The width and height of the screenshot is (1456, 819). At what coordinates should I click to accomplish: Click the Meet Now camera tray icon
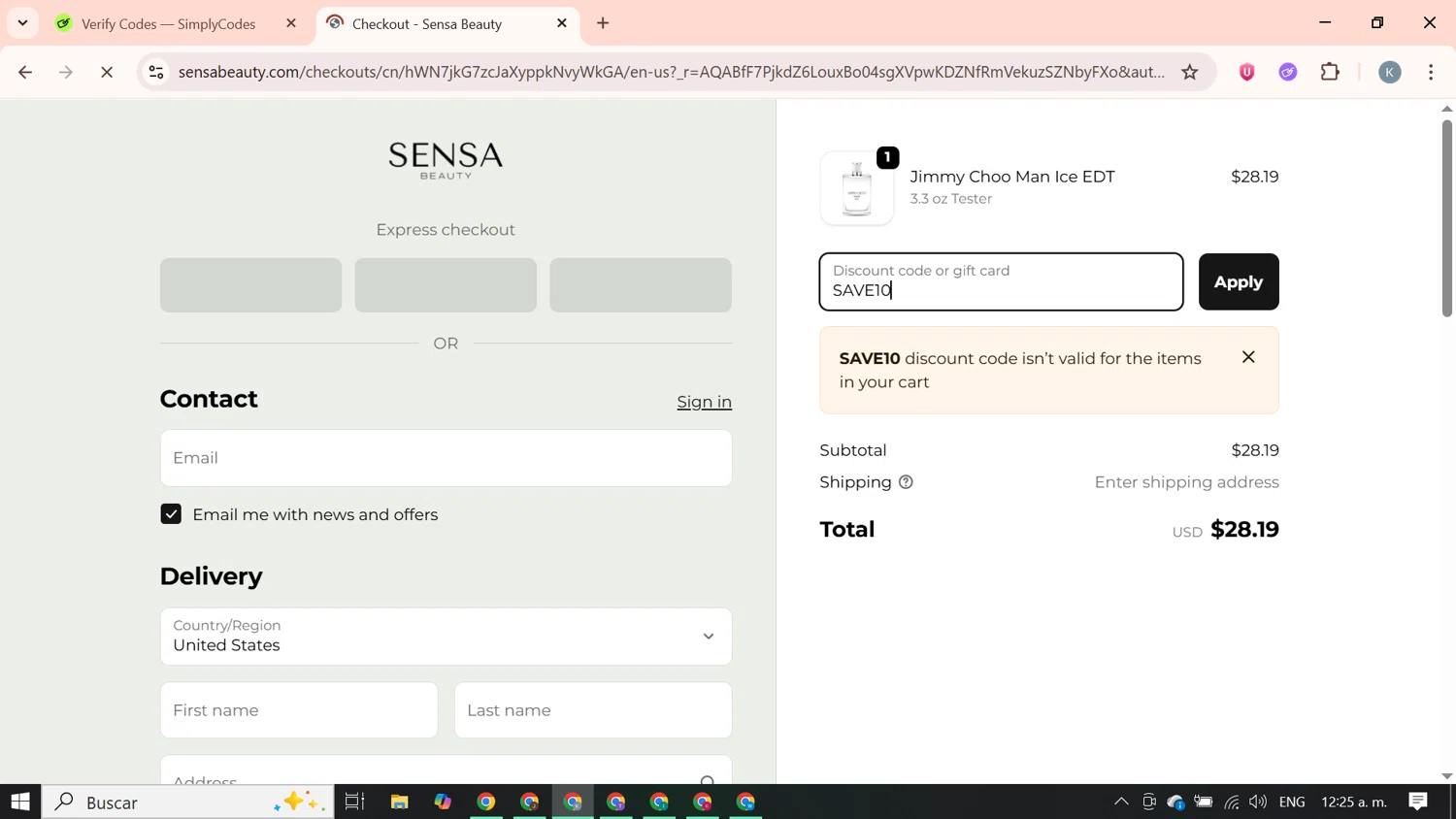[1148, 802]
